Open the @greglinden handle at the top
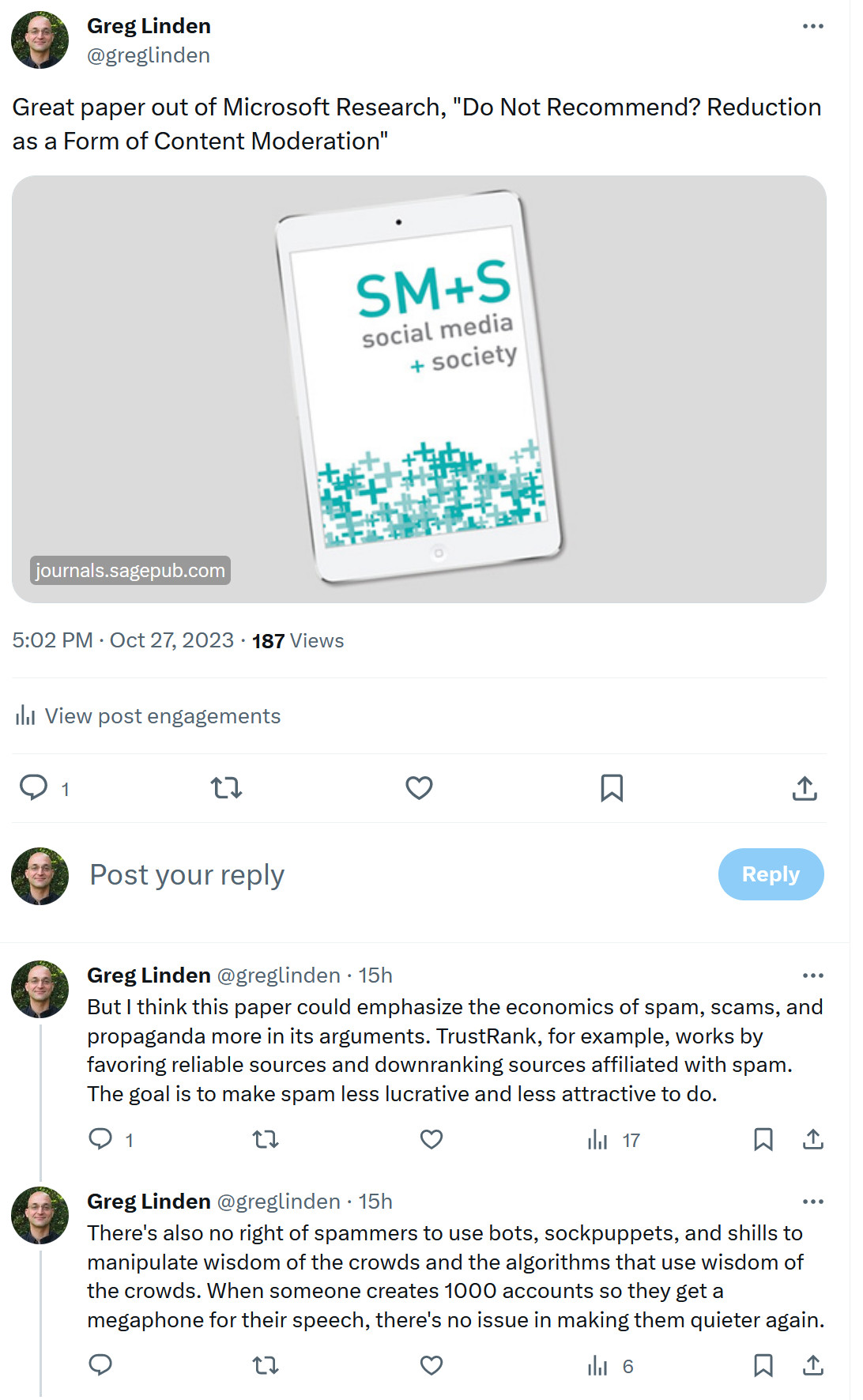Image resolution: width=863 pixels, height=1400 pixels. tap(149, 55)
